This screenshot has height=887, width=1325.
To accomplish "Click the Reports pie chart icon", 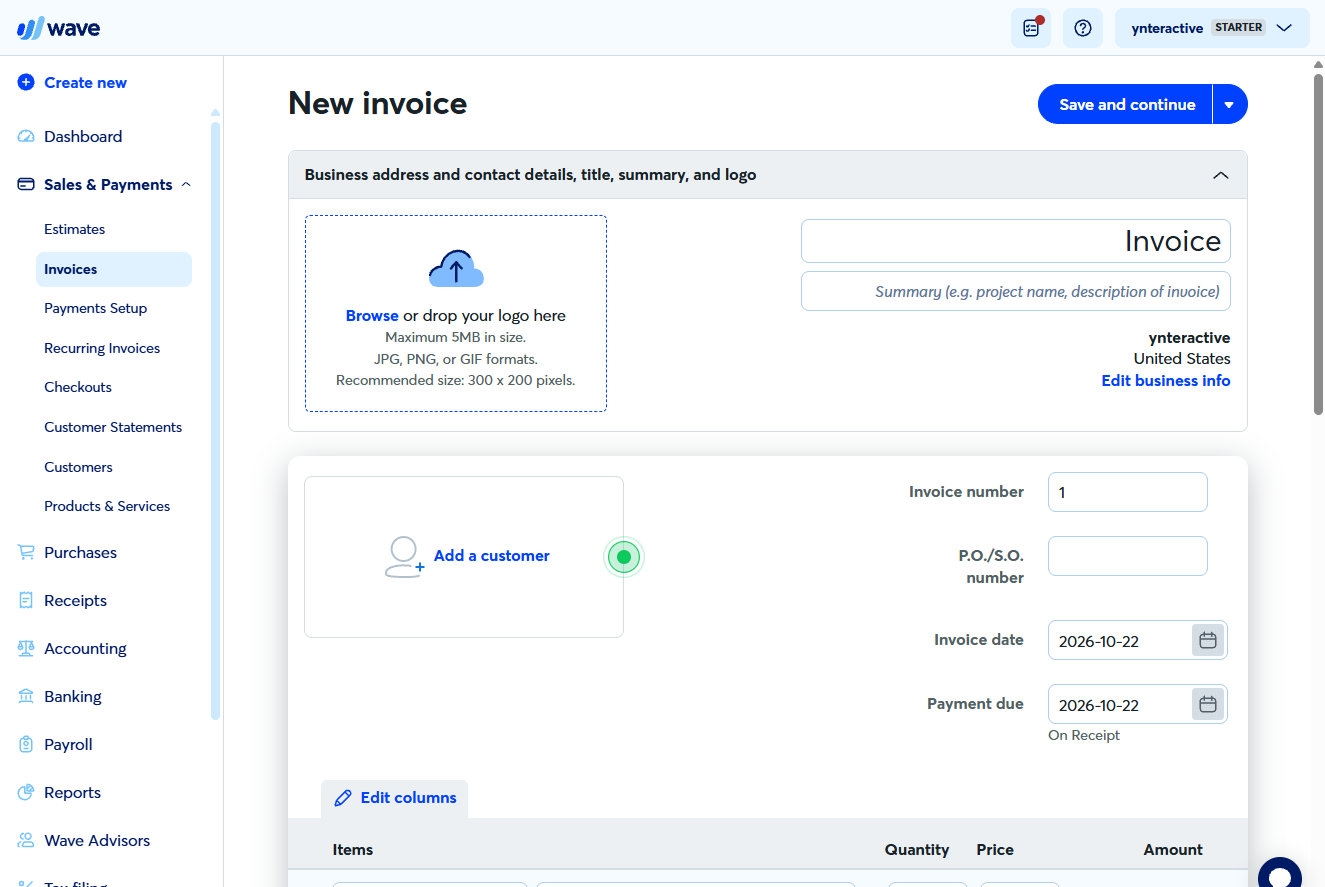I will (26, 793).
